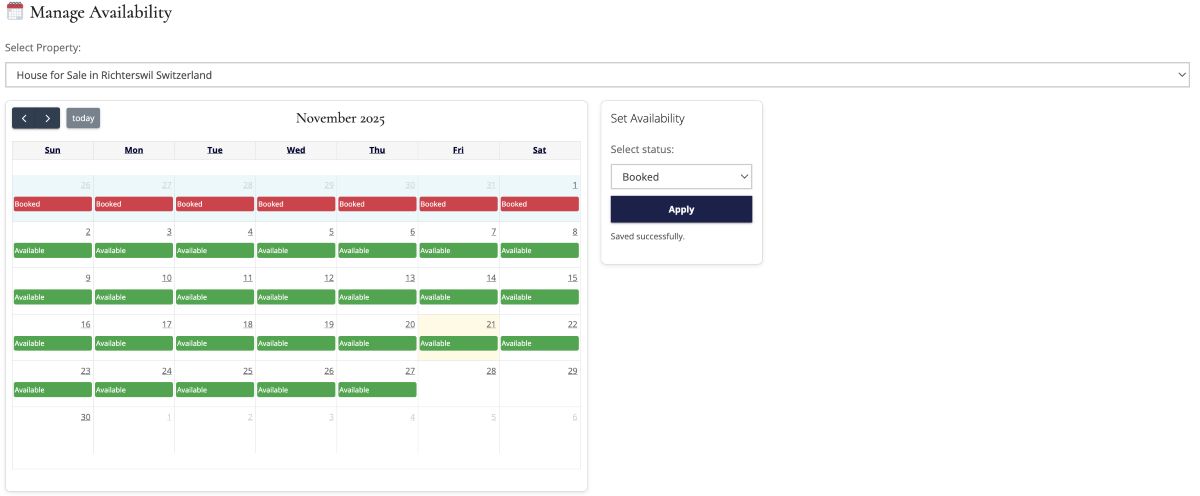Advance to next month with right arrow
This screenshot has height=496, width=1200.
[x=48, y=118]
